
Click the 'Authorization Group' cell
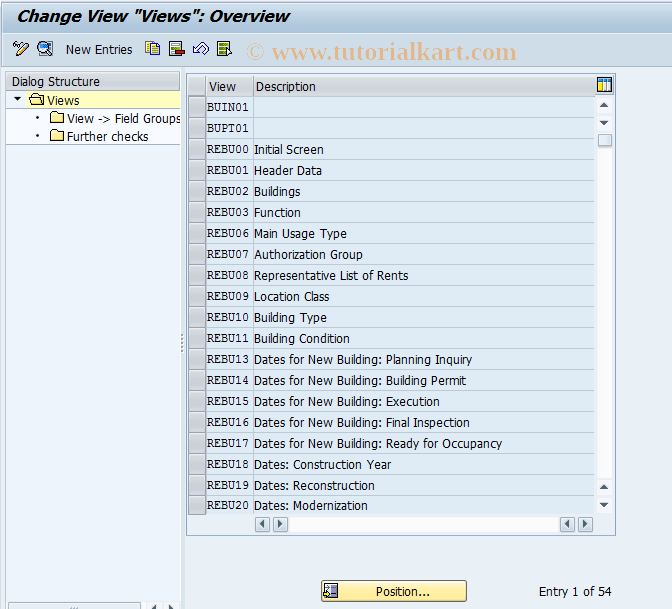coord(423,254)
